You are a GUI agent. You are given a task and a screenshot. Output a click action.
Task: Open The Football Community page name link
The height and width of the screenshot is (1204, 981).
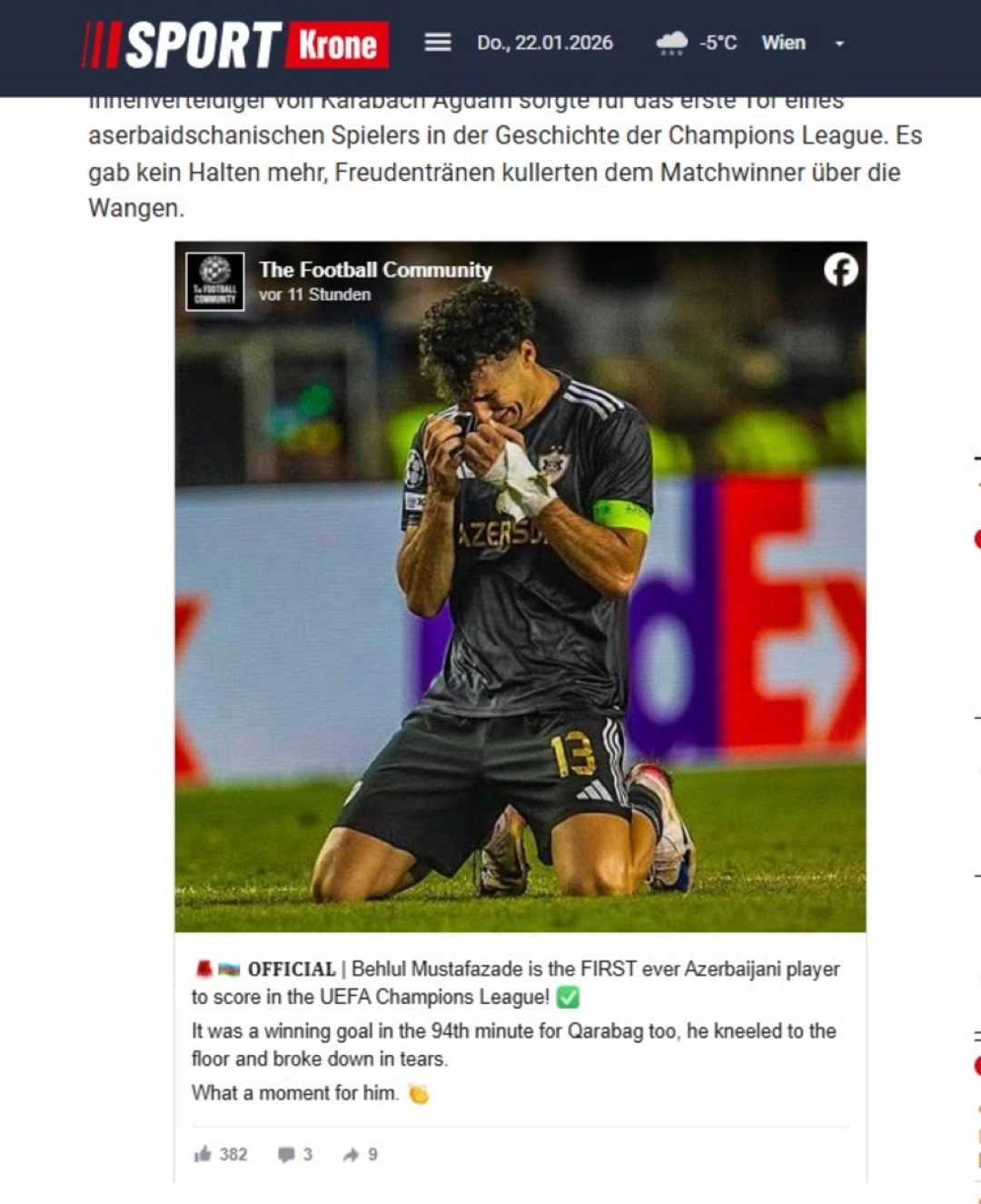pyautogui.click(x=375, y=270)
